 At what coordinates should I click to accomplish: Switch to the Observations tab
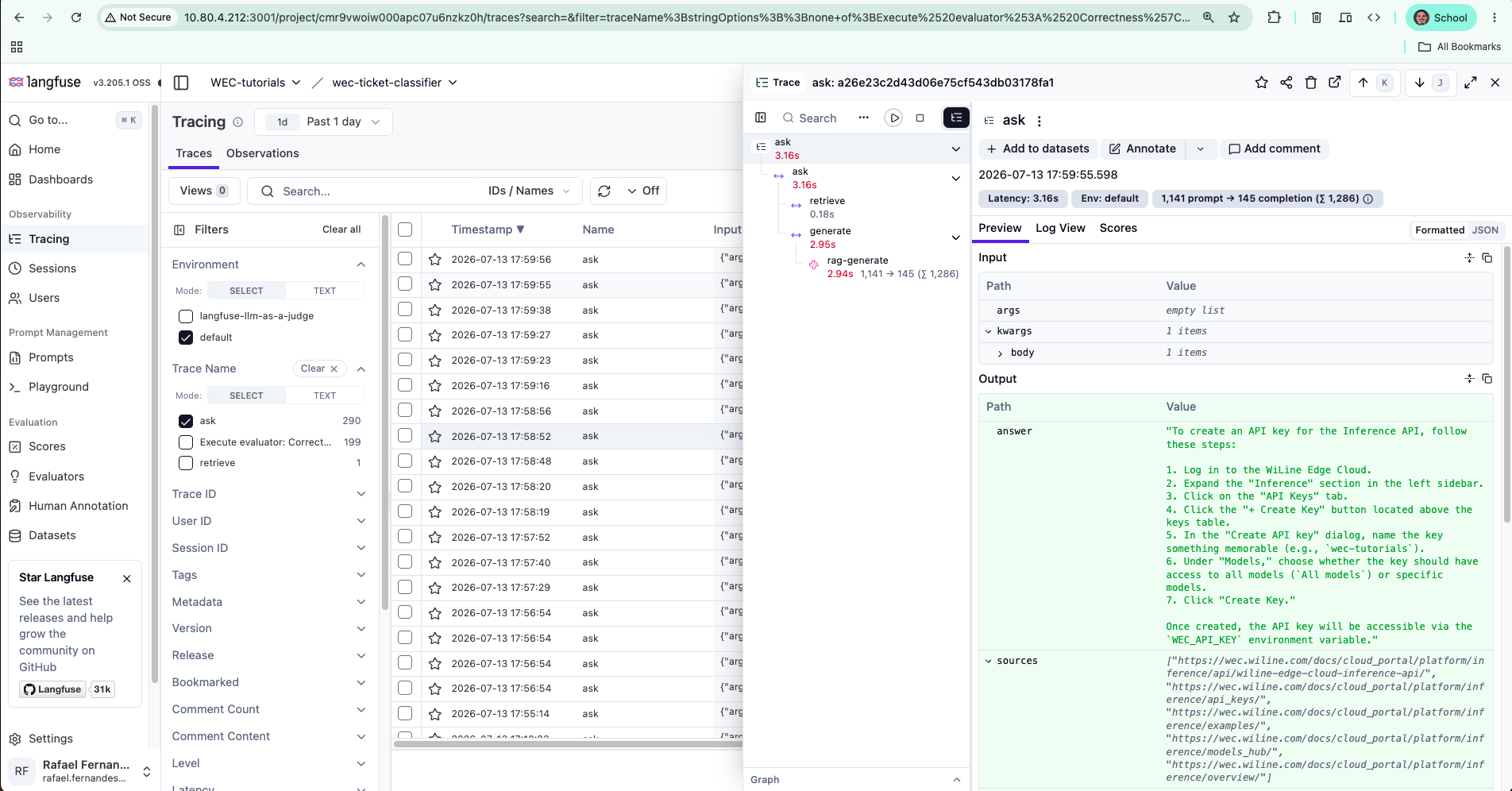point(262,153)
